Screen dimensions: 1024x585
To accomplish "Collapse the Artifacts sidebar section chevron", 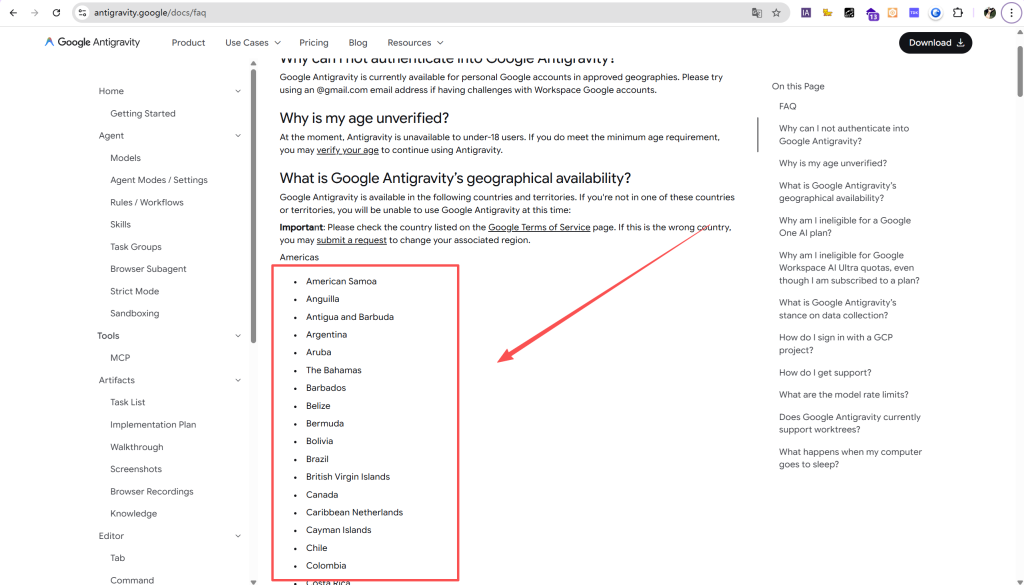I will (238, 380).
